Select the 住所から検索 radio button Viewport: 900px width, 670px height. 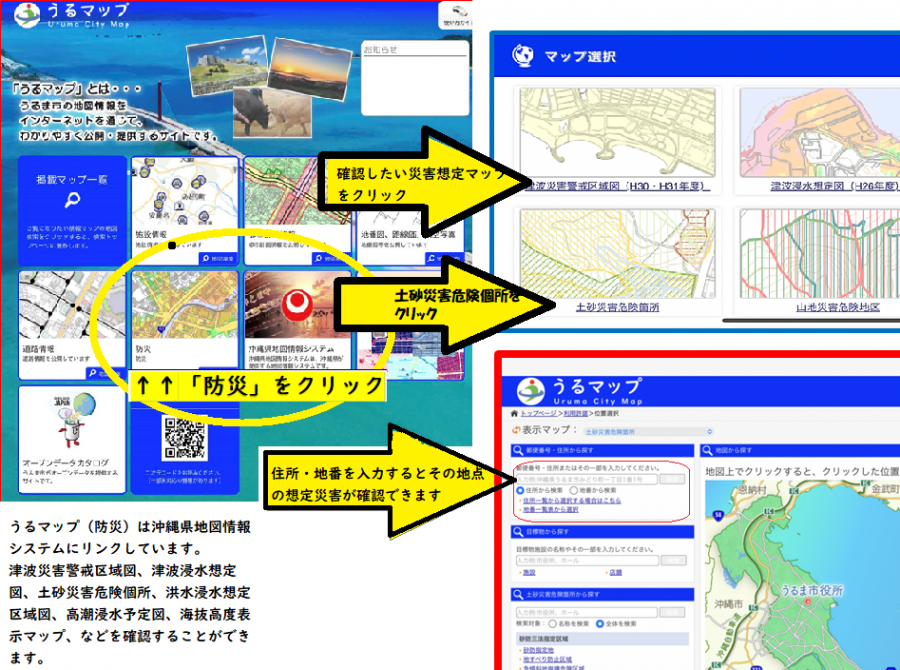point(520,490)
